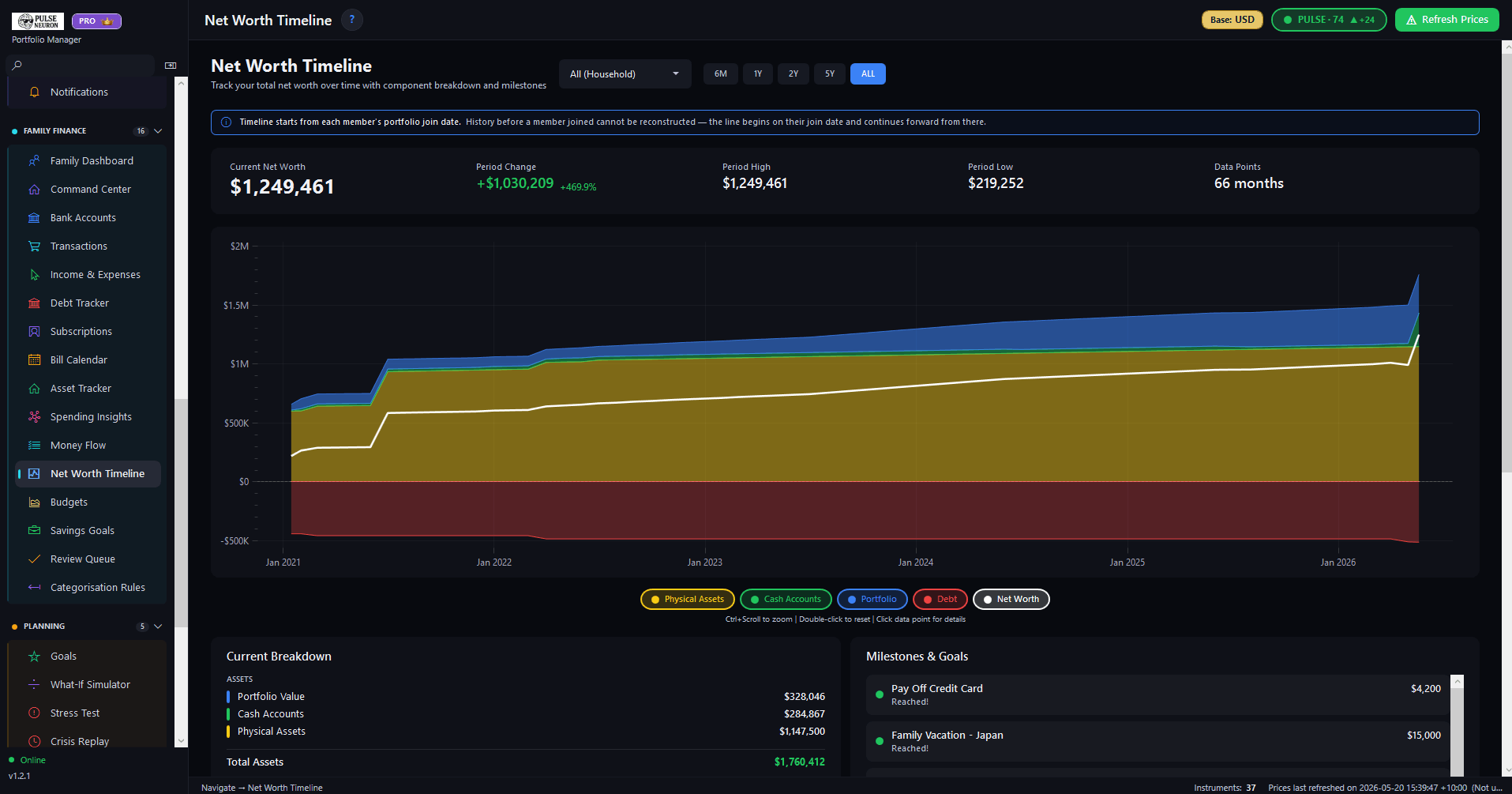
Task: Click the Categorisation Rules icon
Action: [x=34, y=588]
